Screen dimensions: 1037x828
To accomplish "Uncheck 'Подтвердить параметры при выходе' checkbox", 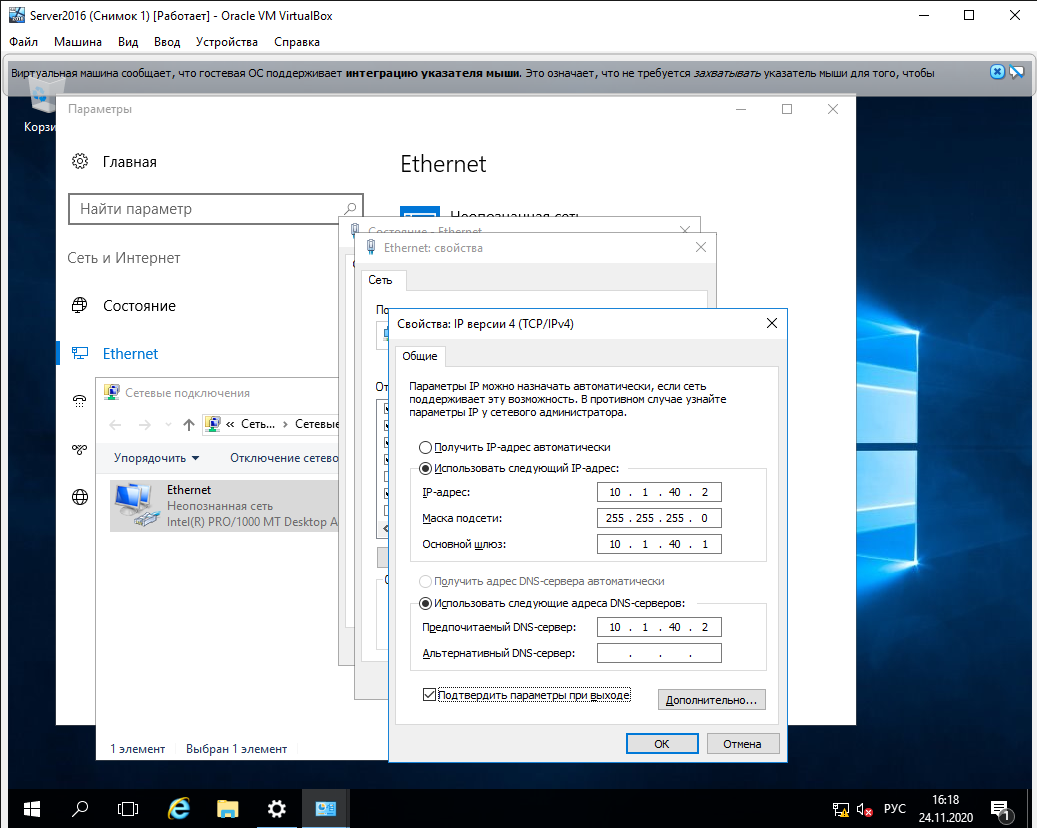I will 430,695.
